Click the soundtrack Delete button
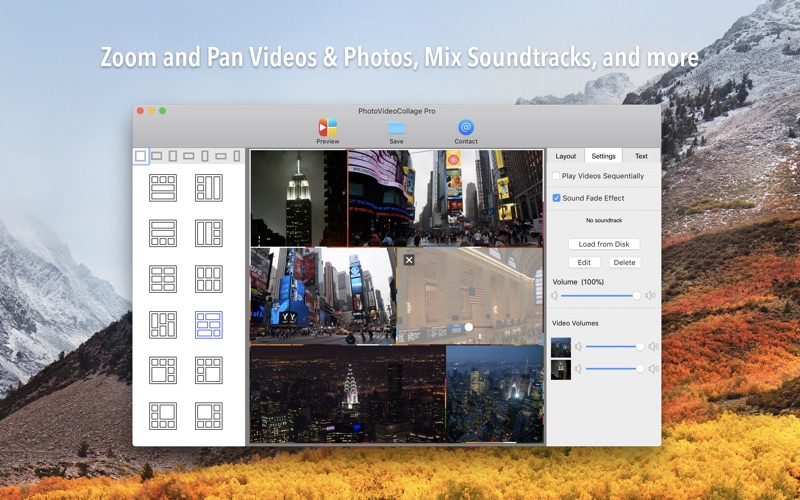This screenshot has width=800, height=500. tap(624, 262)
